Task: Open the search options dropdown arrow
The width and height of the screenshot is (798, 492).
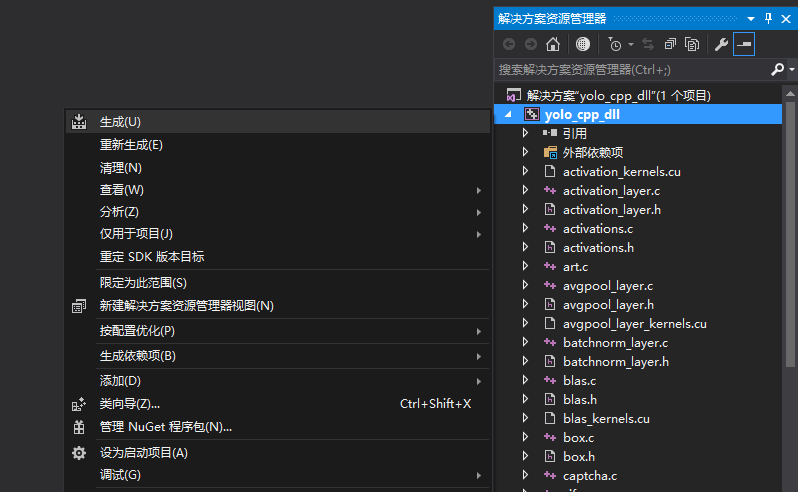Action: click(792, 69)
